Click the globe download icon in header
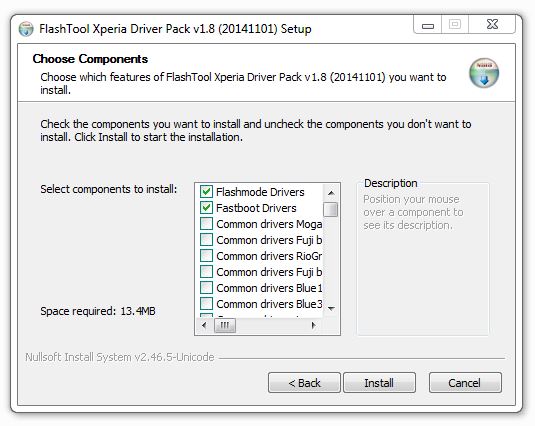Image resolution: width=535 pixels, height=426 pixels. pos(484,73)
